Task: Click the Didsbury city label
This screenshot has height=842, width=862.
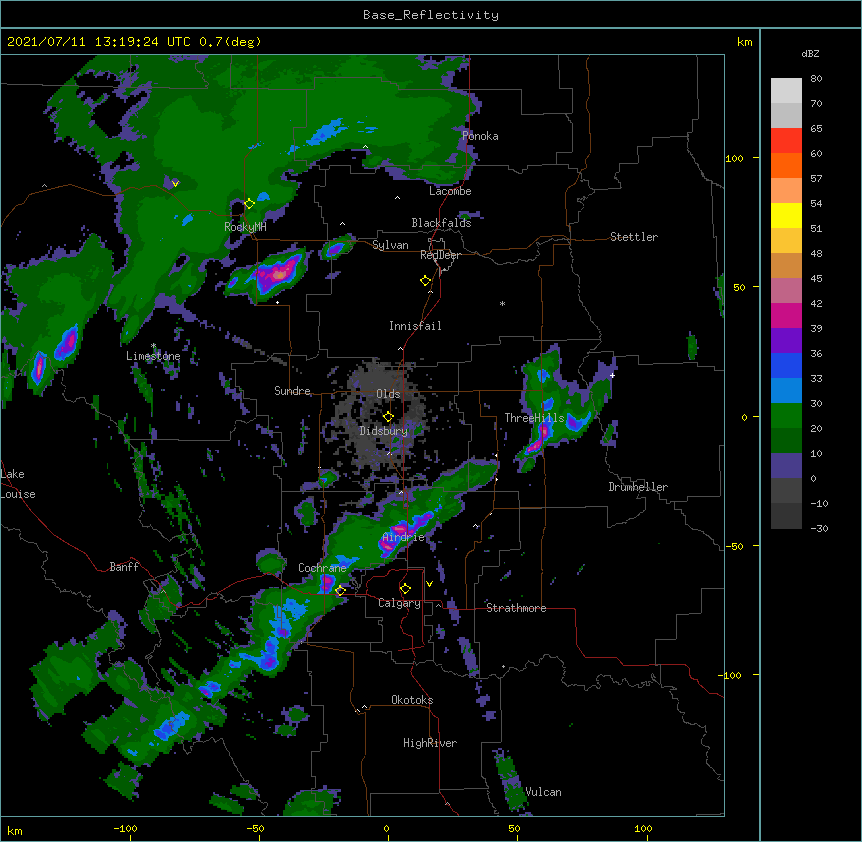Action: click(x=384, y=431)
